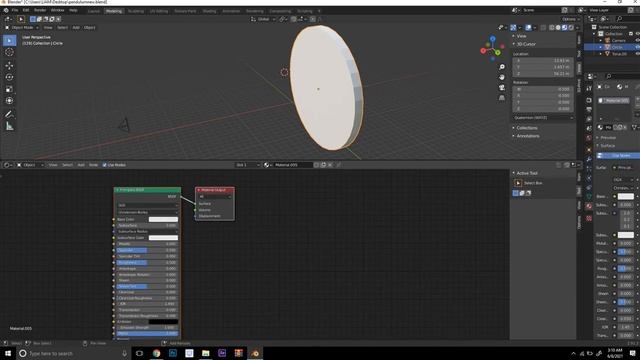The height and width of the screenshot is (360, 640).
Task: Open the Render menu
Action: coord(40,10)
